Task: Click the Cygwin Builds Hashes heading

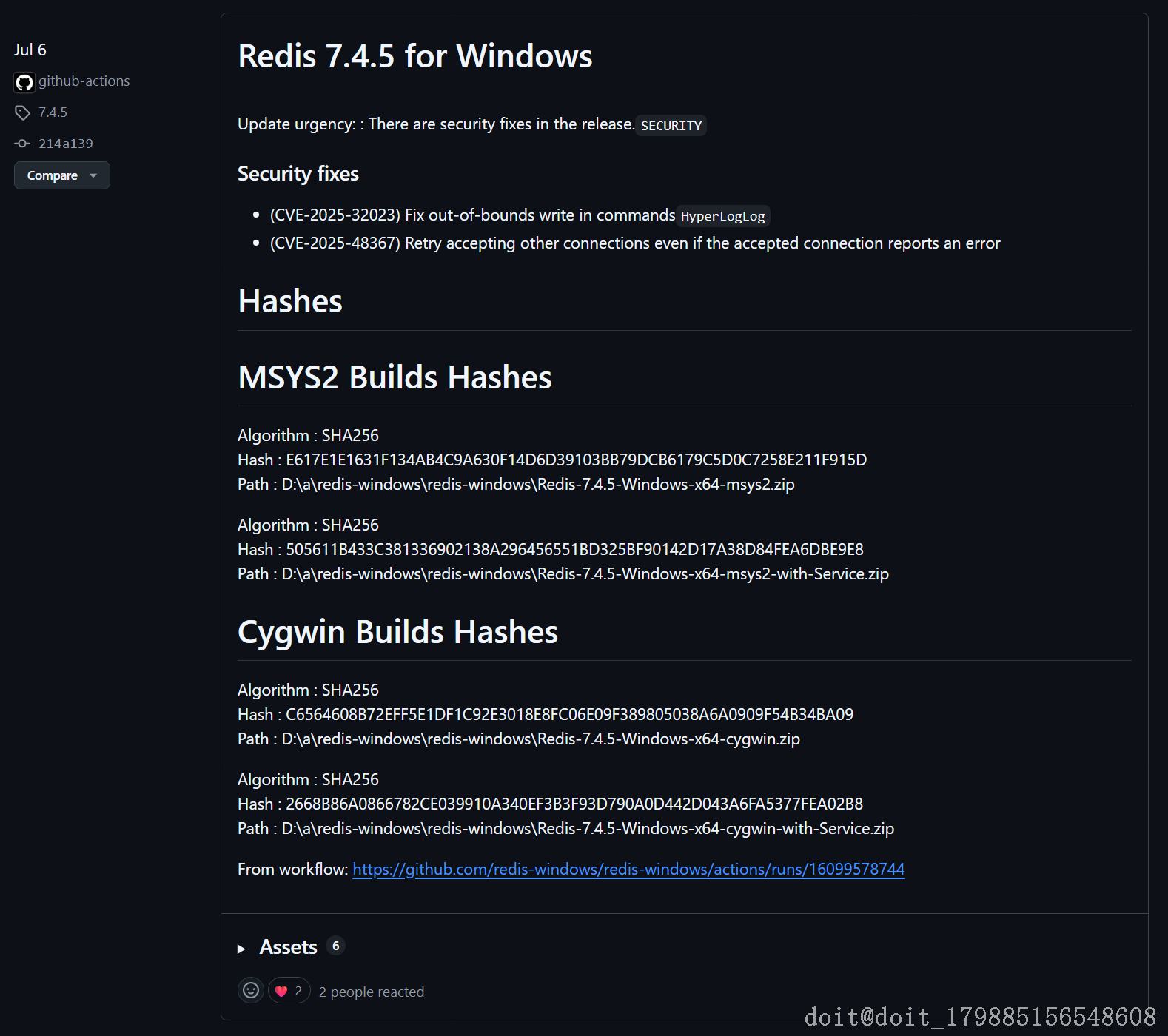Action: click(397, 632)
